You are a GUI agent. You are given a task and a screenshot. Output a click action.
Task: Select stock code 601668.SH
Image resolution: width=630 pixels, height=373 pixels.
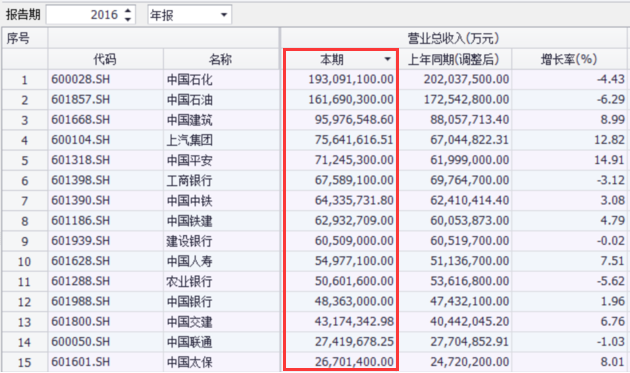click(x=80, y=119)
